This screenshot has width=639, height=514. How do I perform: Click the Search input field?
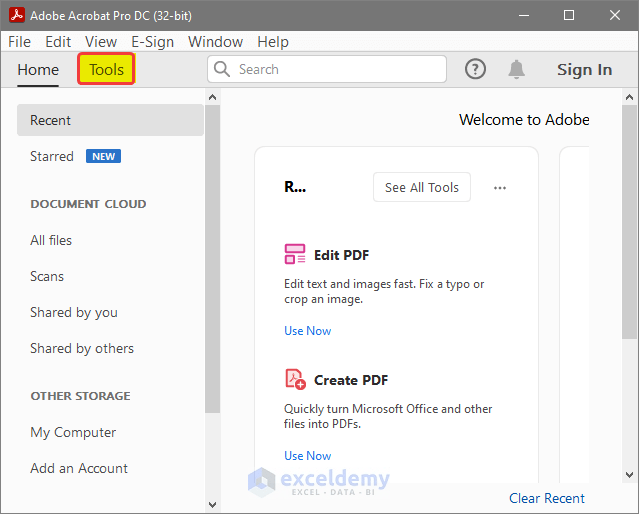coord(327,69)
